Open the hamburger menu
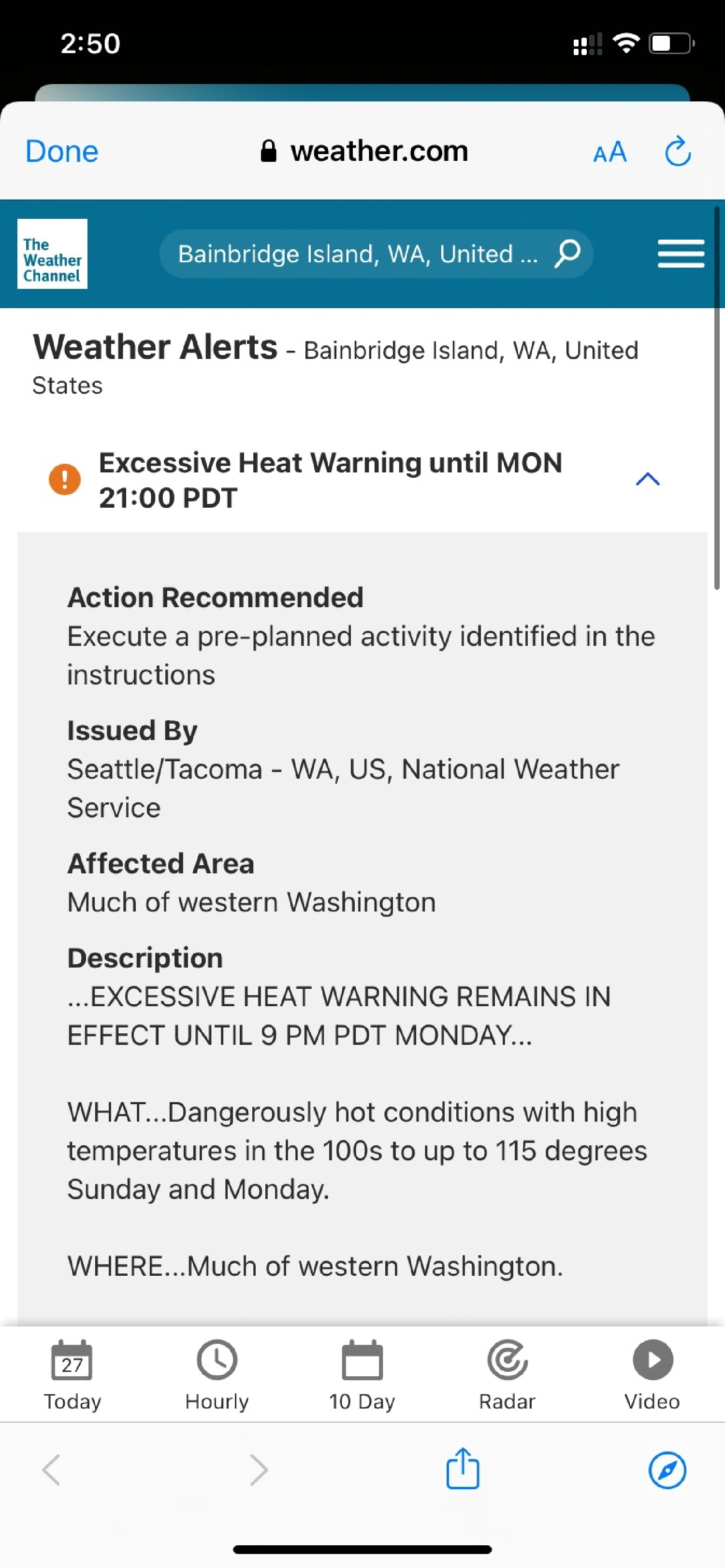725x1568 pixels. pyautogui.click(x=681, y=254)
